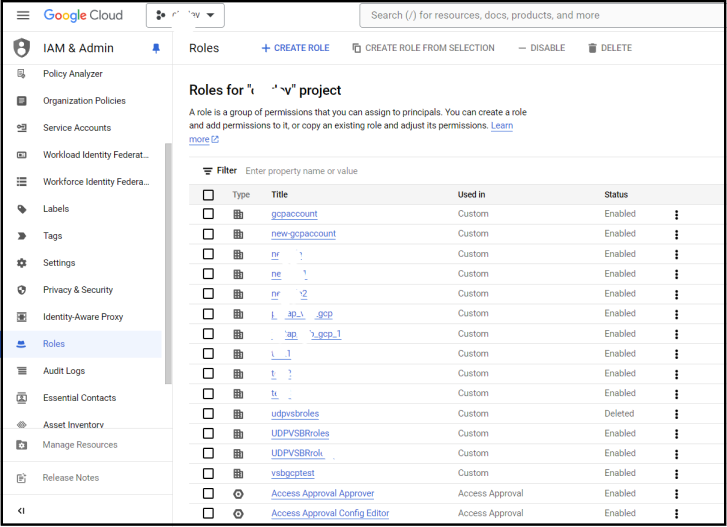727x527 pixels.
Task: Select the checkbox for Access Approval Approver
Action: click(208, 493)
